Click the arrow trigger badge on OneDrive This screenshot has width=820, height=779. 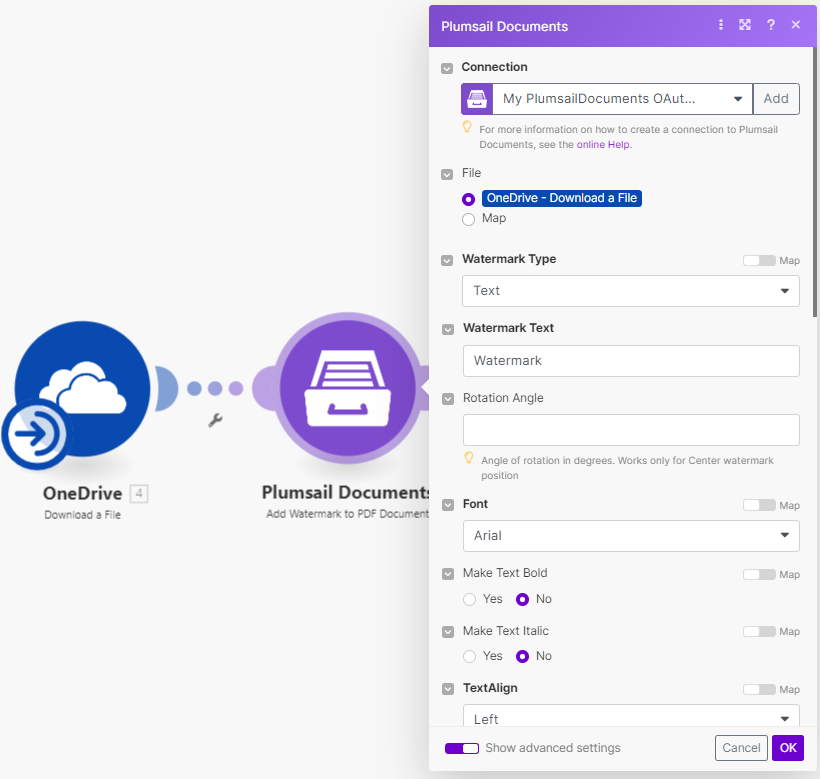click(x=35, y=433)
